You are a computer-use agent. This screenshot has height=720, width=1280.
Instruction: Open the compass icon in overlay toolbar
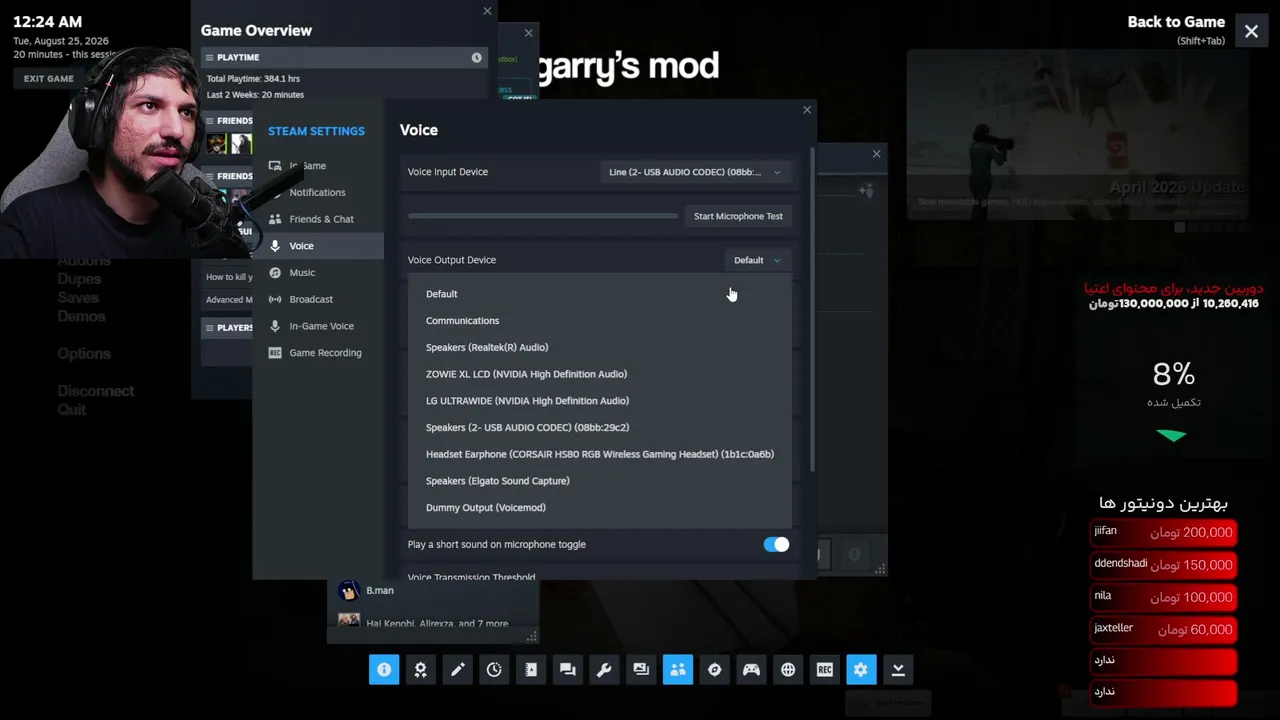tap(714, 670)
